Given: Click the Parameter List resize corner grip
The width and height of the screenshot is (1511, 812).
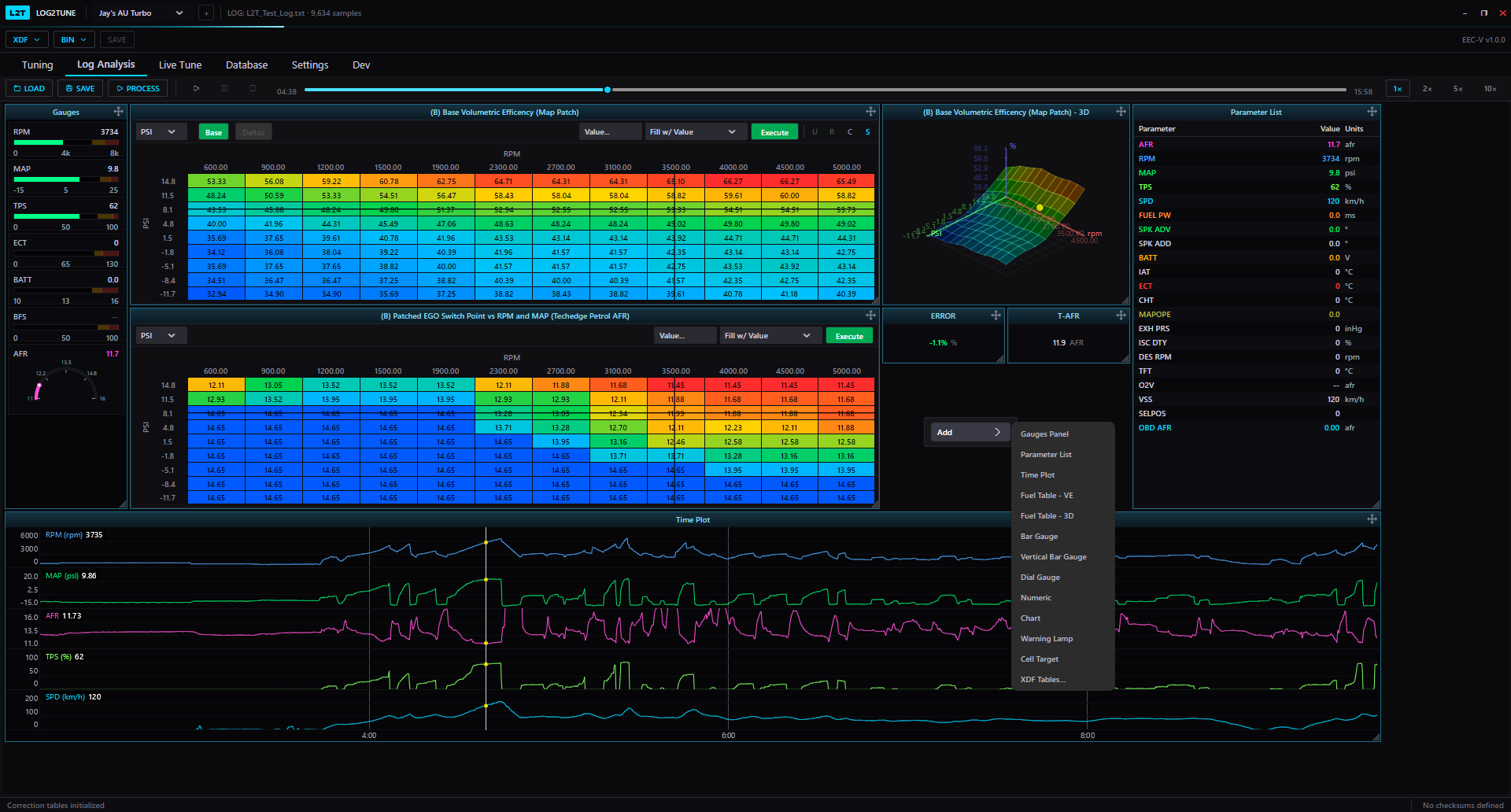Looking at the screenshot, I should tap(1376, 504).
